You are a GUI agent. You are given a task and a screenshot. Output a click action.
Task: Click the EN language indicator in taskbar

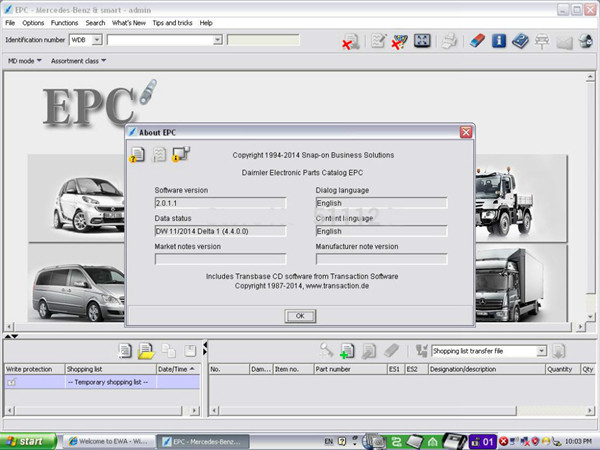coord(329,442)
